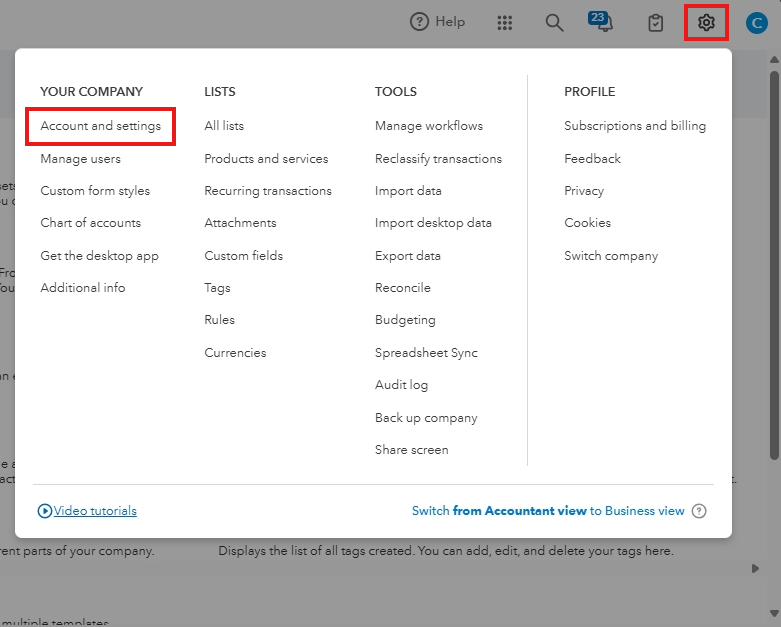
Task: Open Reconcile tool
Action: pyautogui.click(x=402, y=288)
